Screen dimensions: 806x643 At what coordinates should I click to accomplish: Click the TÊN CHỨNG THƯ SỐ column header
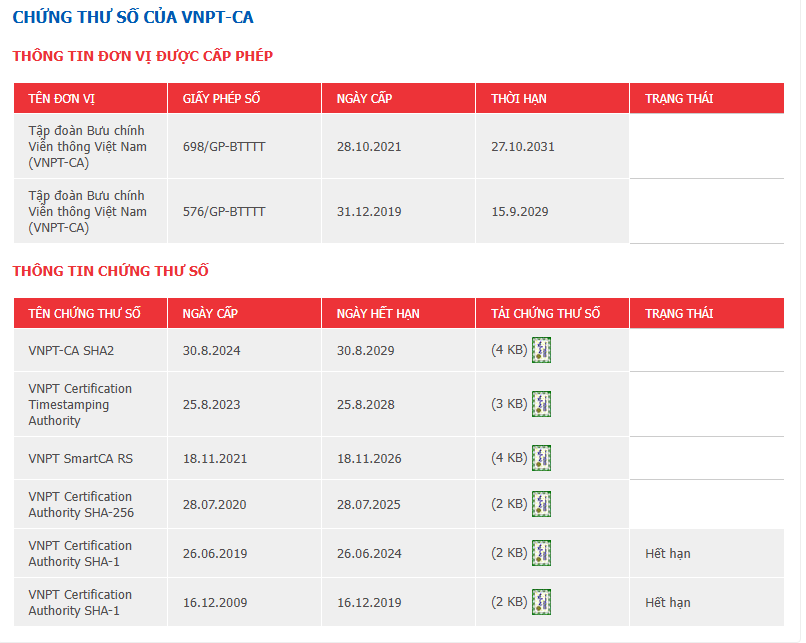pos(90,313)
